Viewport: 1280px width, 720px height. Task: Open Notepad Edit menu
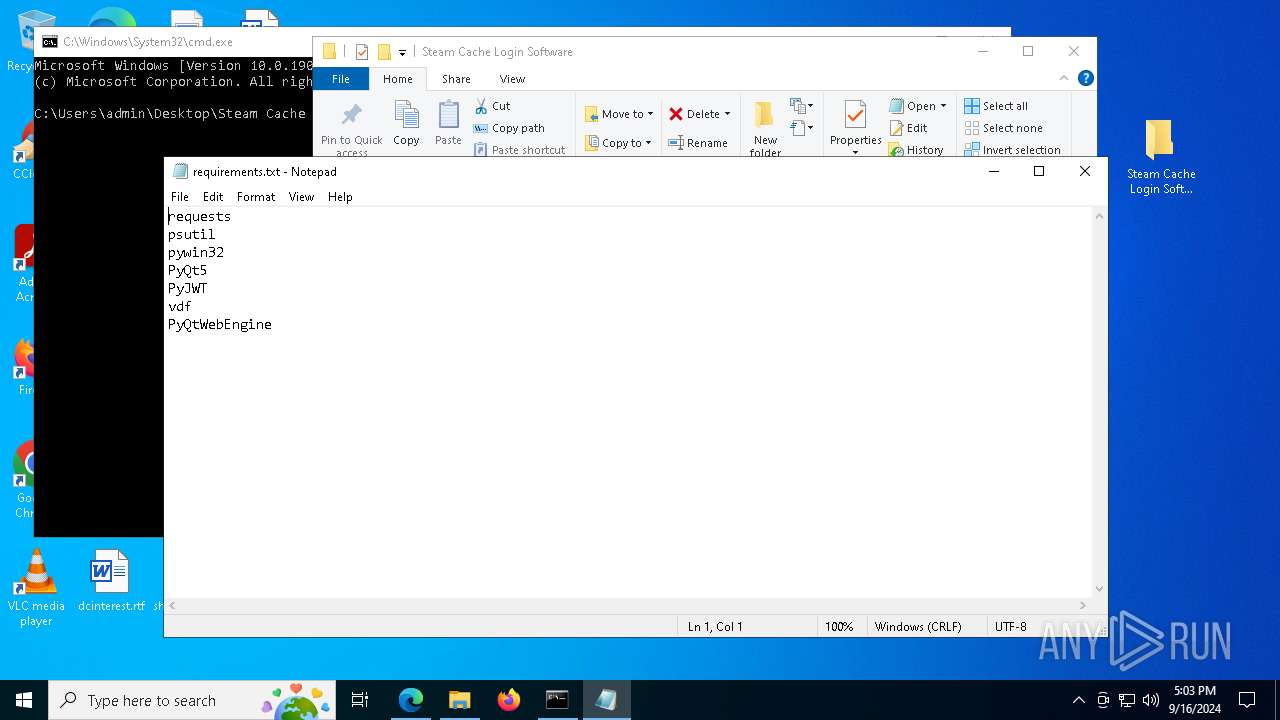pyautogui.click(x=213, y=197)
